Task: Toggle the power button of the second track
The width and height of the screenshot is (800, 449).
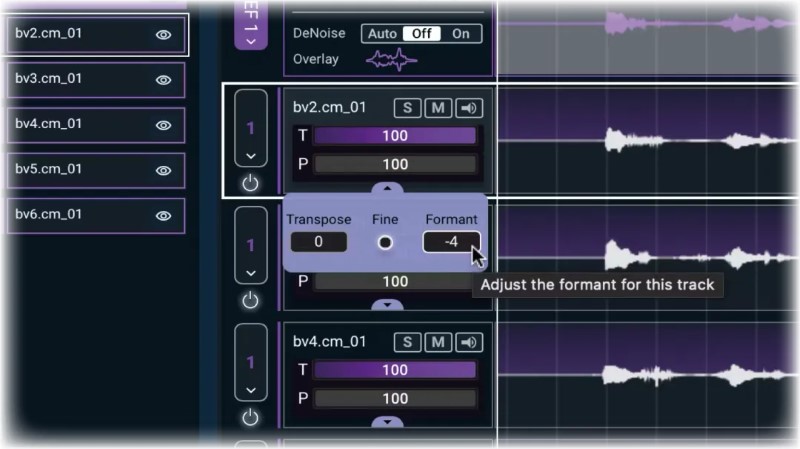Action: click(250, 301)
